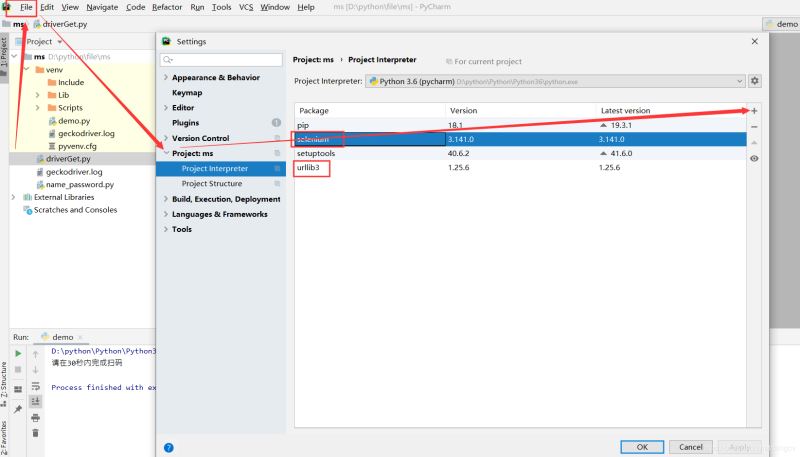Open the File menu
The image size is (800, 457).
point(26,7)
